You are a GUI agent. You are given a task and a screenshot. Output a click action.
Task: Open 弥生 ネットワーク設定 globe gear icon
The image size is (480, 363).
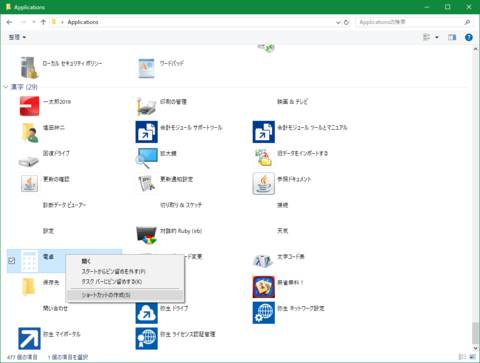(x=264, y=312)
